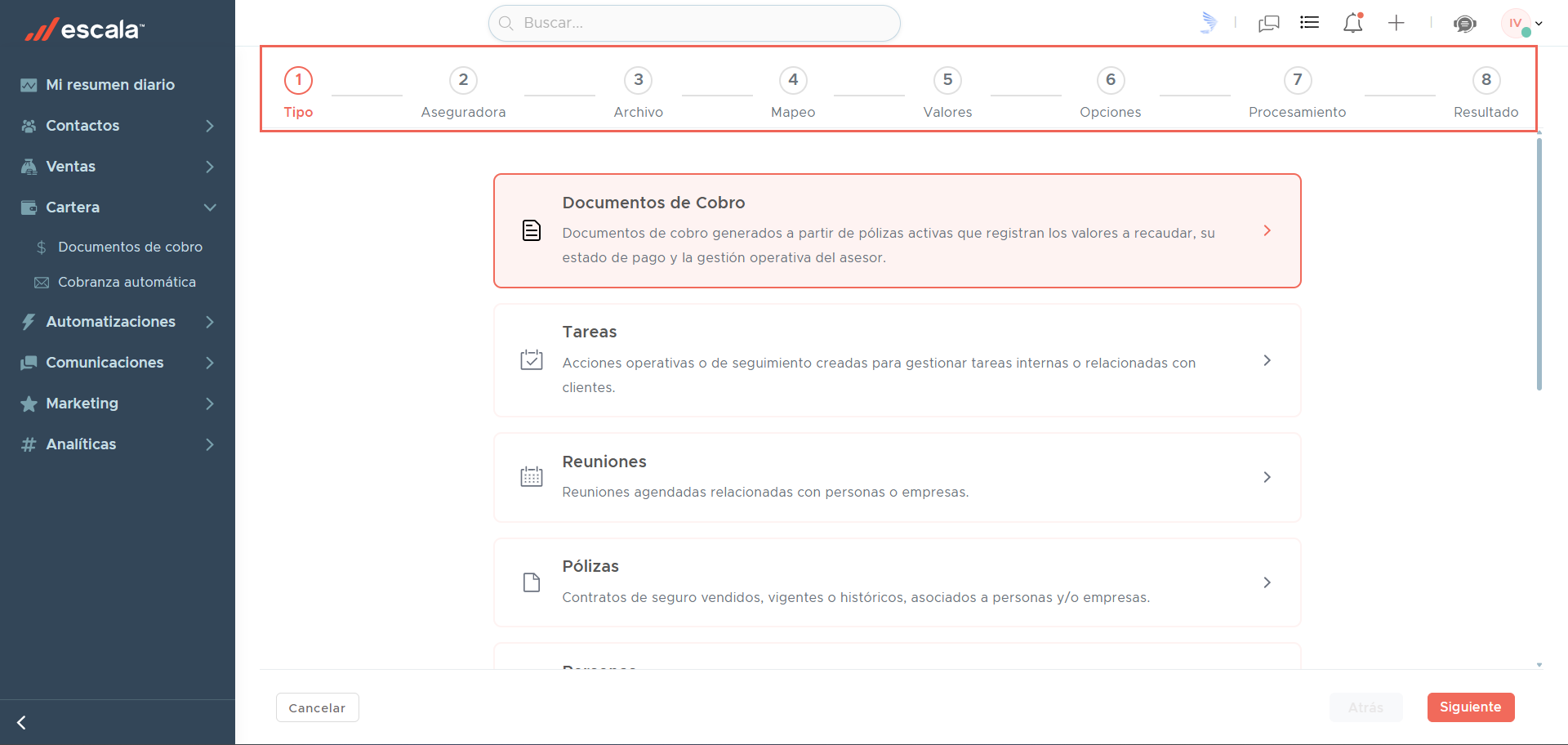Viewport: 1568px width, 745px height.
Task: Click the escala logo
Action: tap(84, 29)
